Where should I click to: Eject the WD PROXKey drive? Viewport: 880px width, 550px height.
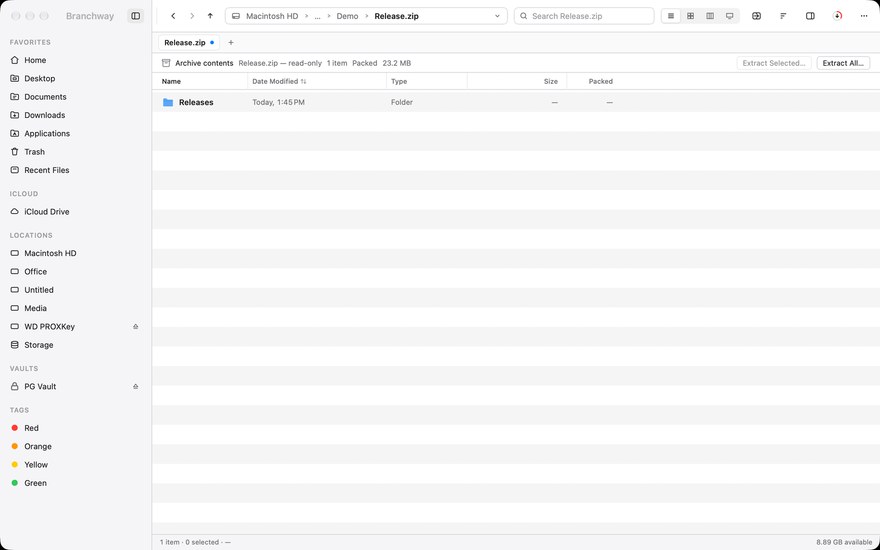(x=135, y=327)
